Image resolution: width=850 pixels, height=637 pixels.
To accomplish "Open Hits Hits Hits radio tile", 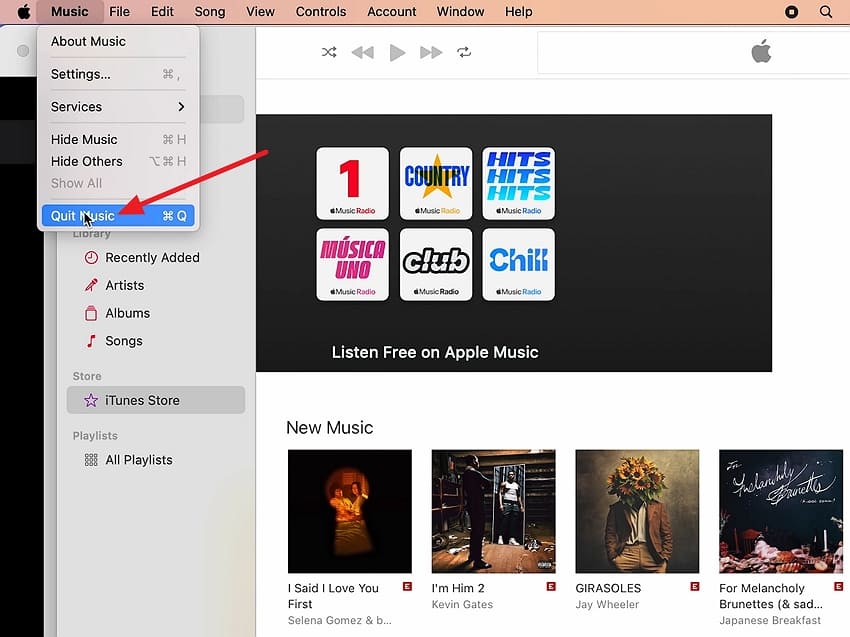I will (x=518, y=183).
